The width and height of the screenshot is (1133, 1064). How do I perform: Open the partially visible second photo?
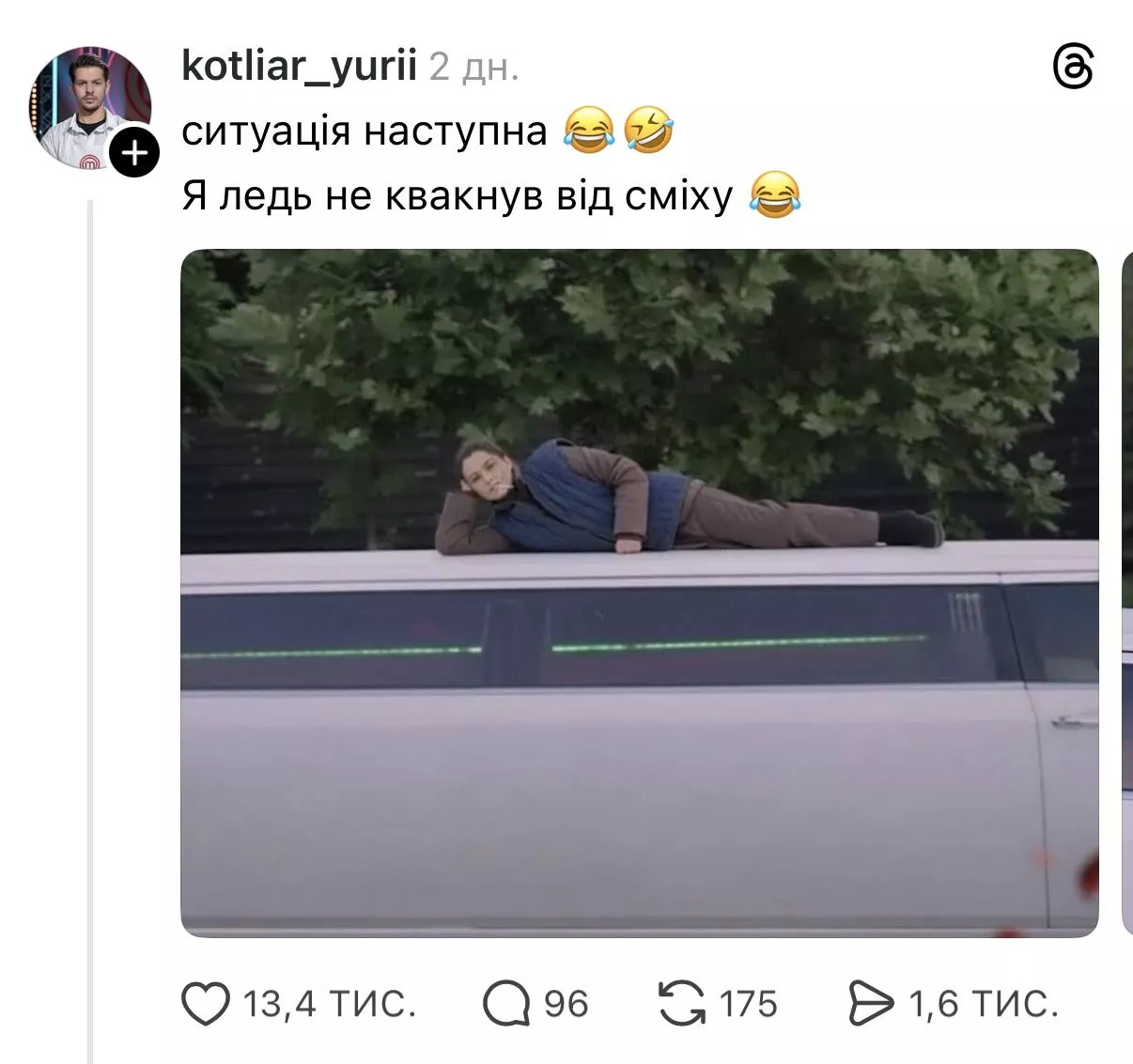point(1127,593)
